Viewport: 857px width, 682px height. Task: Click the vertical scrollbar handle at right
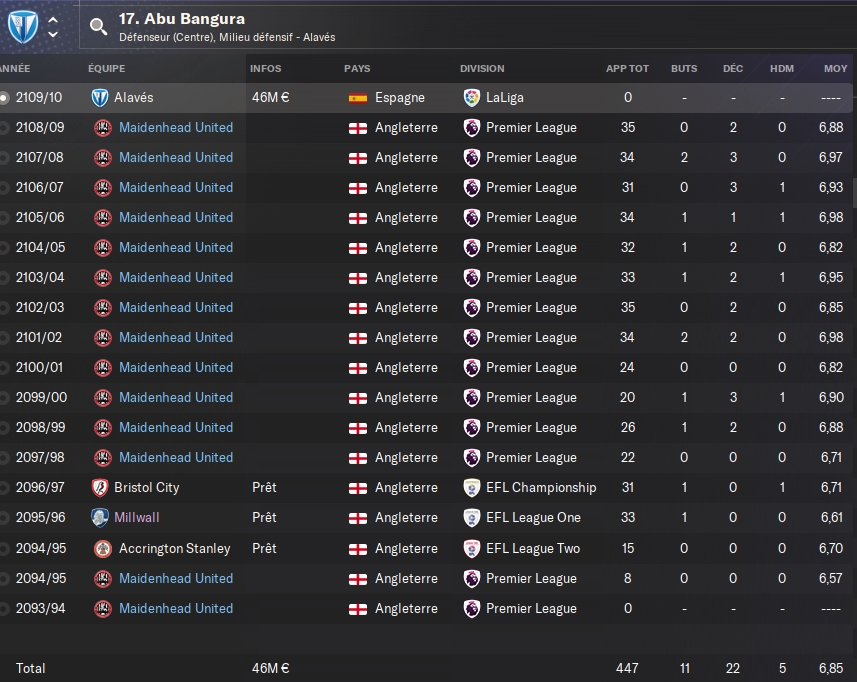pyautogui.click(x=854, y=192)
